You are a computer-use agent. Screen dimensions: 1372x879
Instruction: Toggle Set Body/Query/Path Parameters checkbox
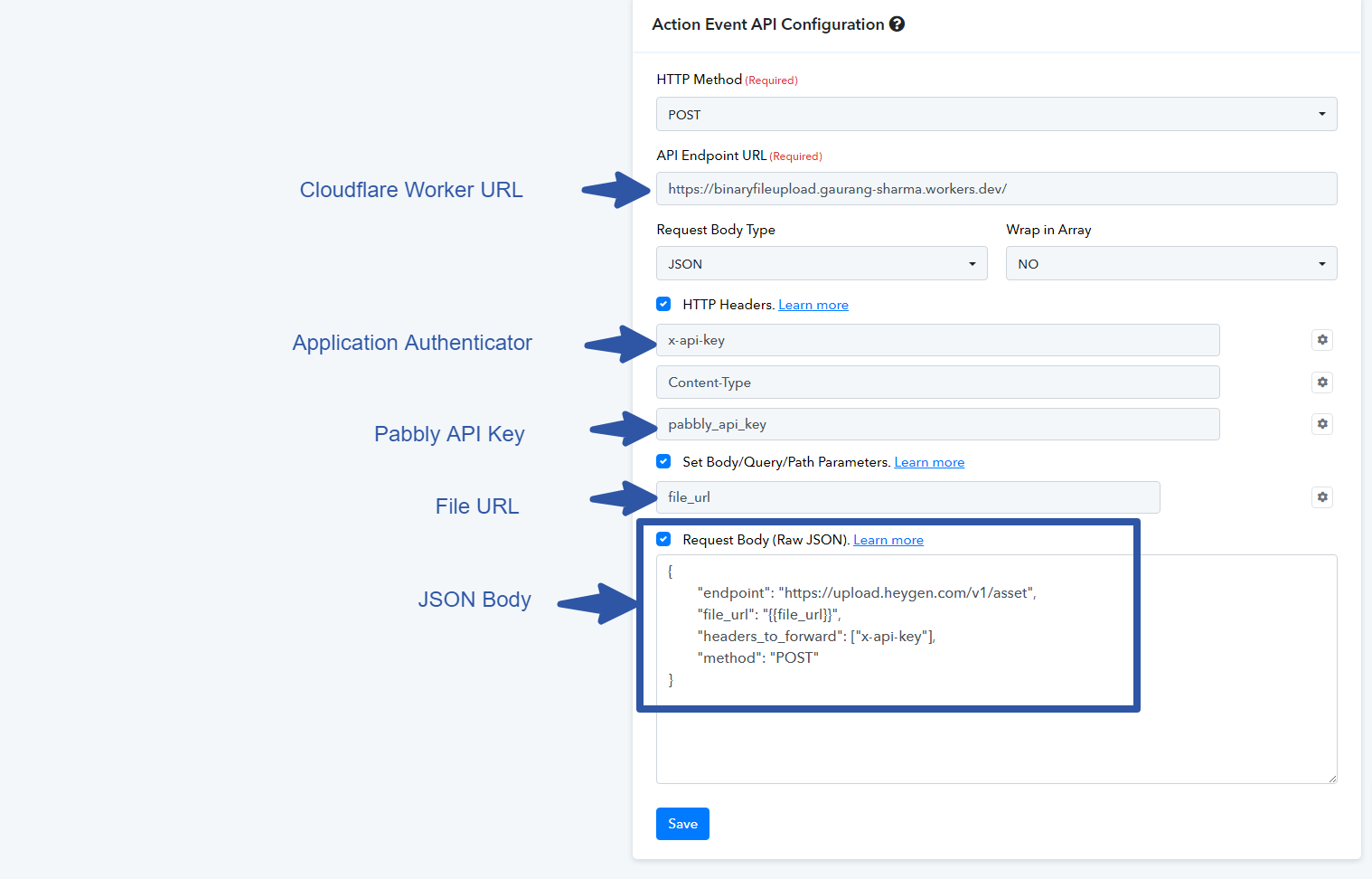pos(663,461)
